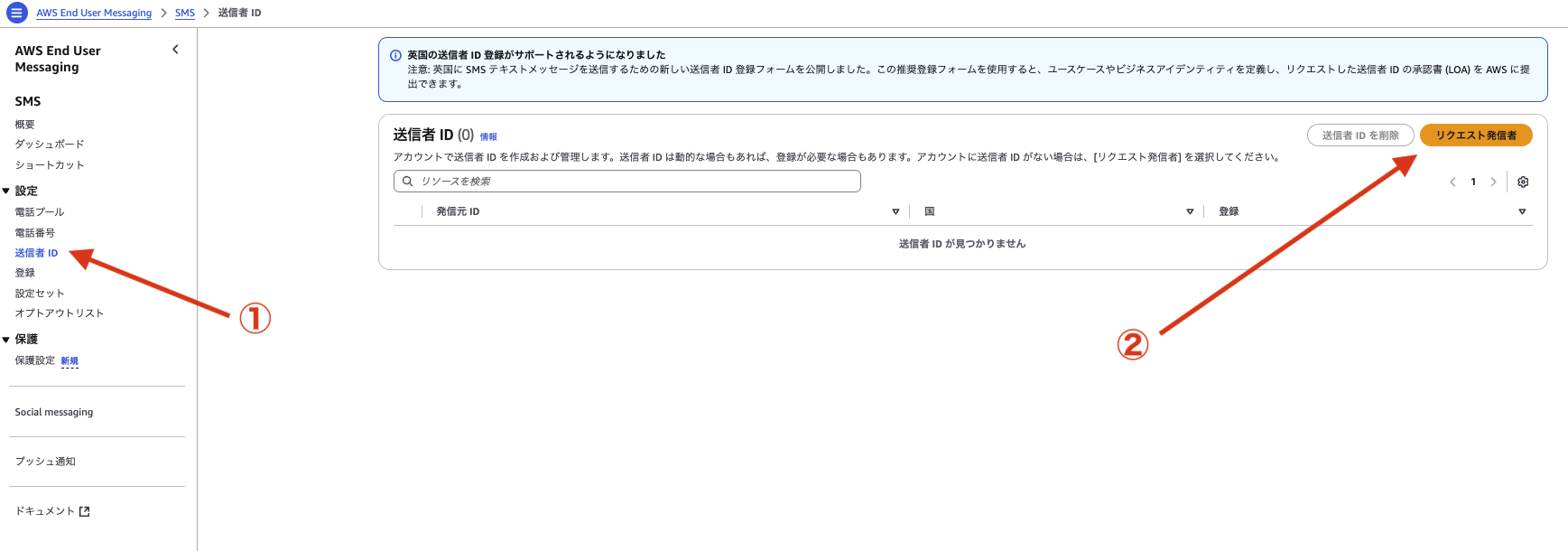Click the 送信者 ID を削除 button
Viewport: 1568px width, 551px height.
tap(1360, 135)
